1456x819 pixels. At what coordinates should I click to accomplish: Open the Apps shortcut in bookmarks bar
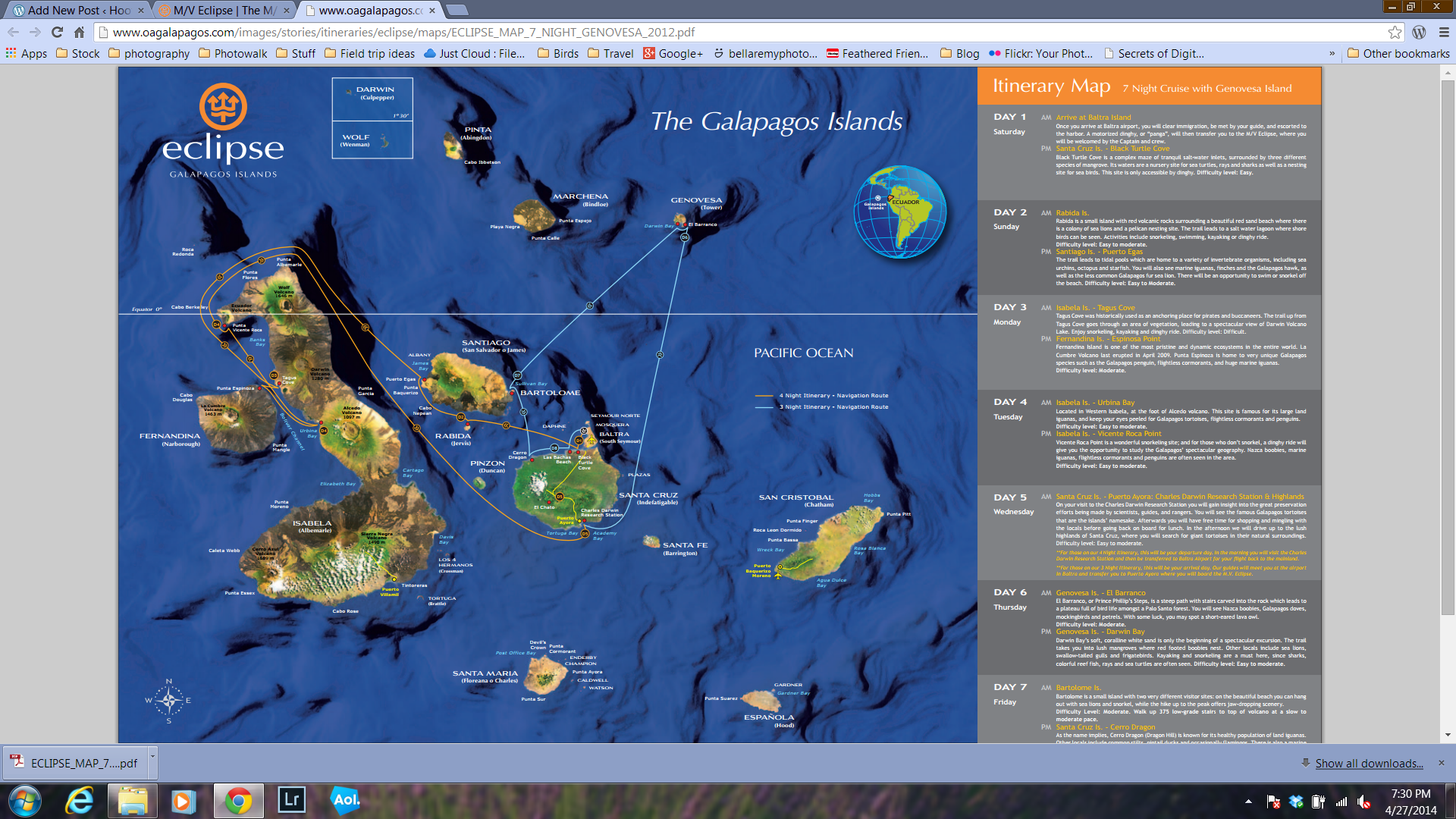(x=27, y=53)
